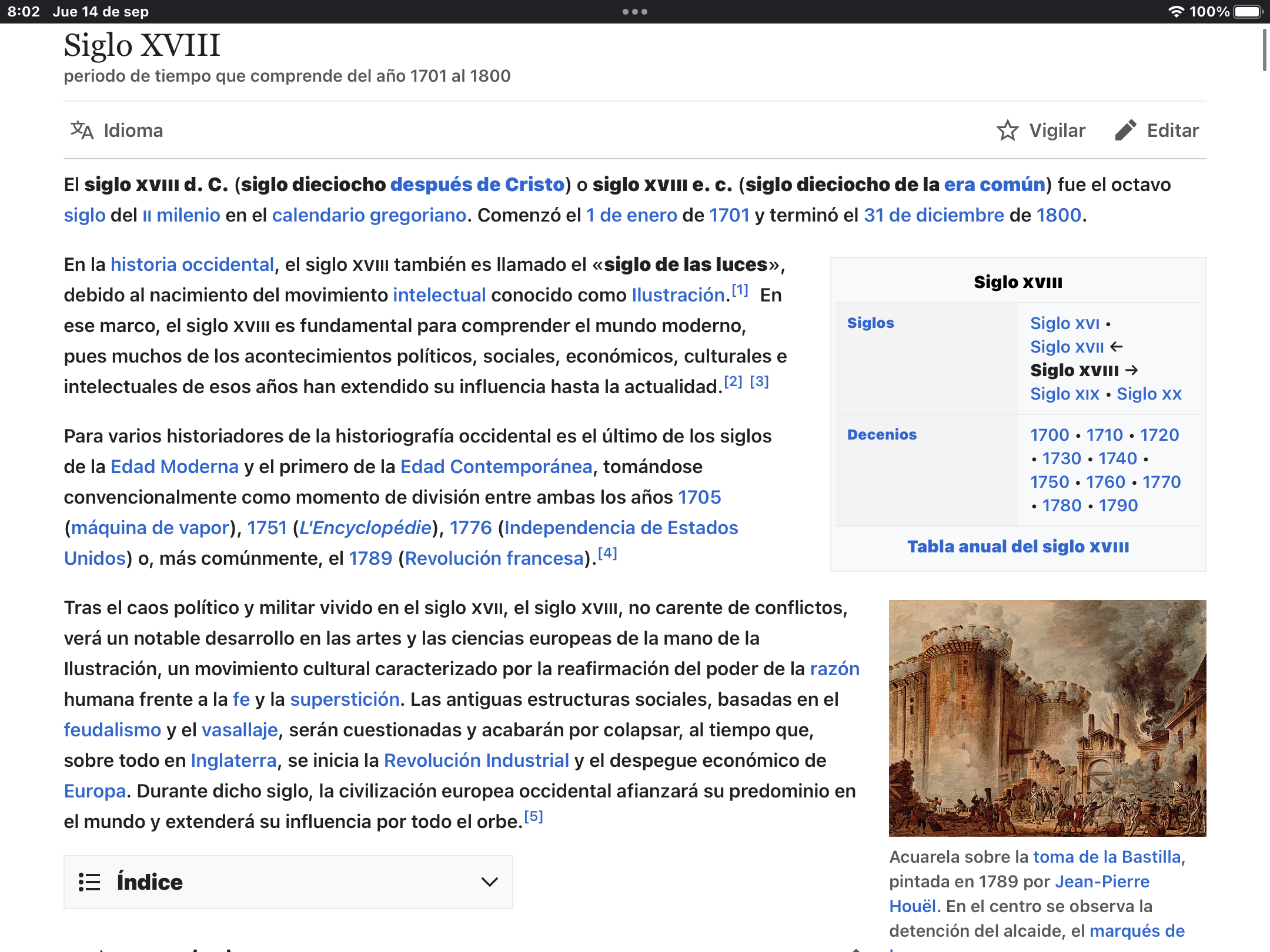Click the Revolución Industrial link
1270x952 pixels.
(x=476, y=760)
